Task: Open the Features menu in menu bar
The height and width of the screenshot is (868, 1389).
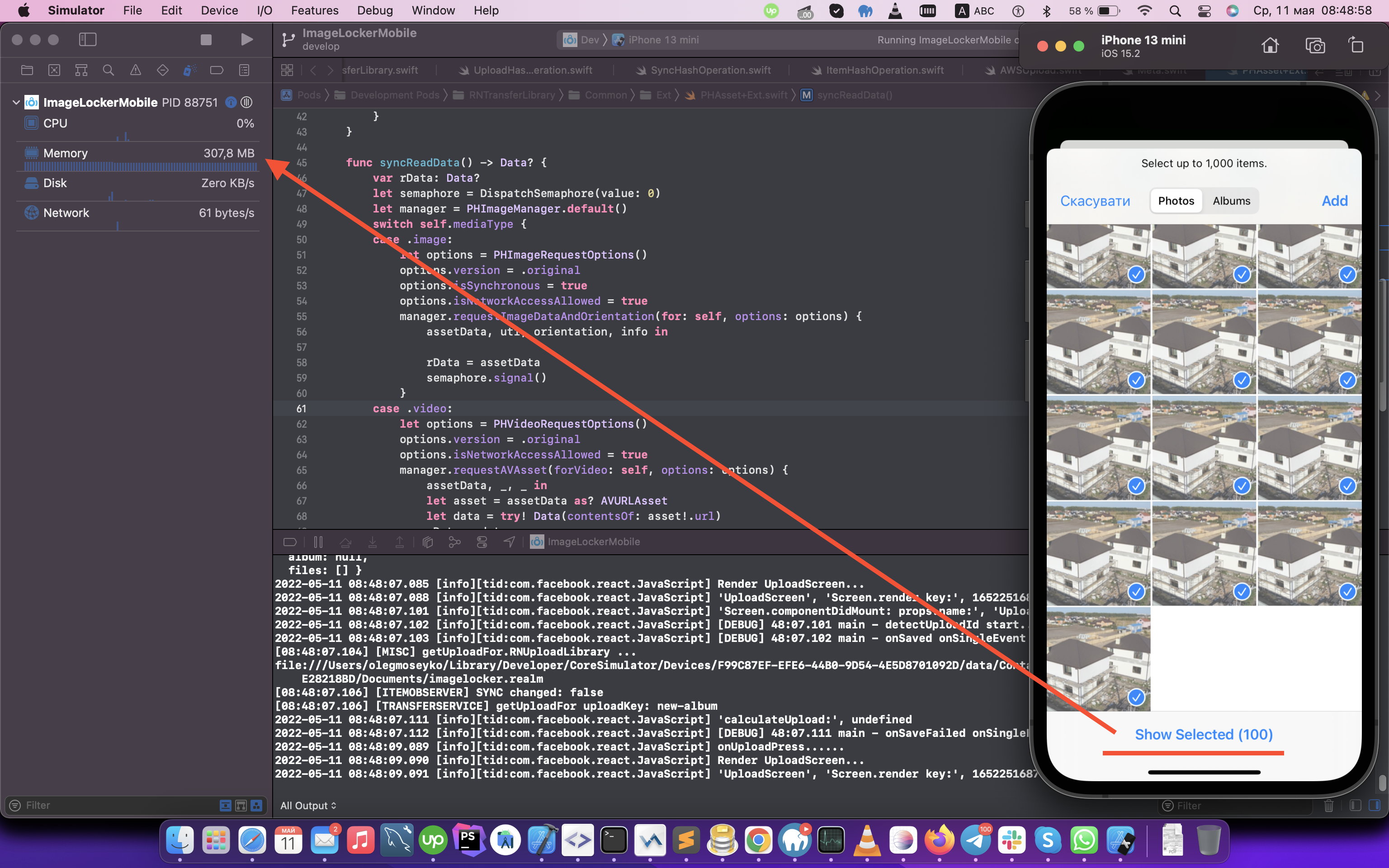Action: (315, 10)
